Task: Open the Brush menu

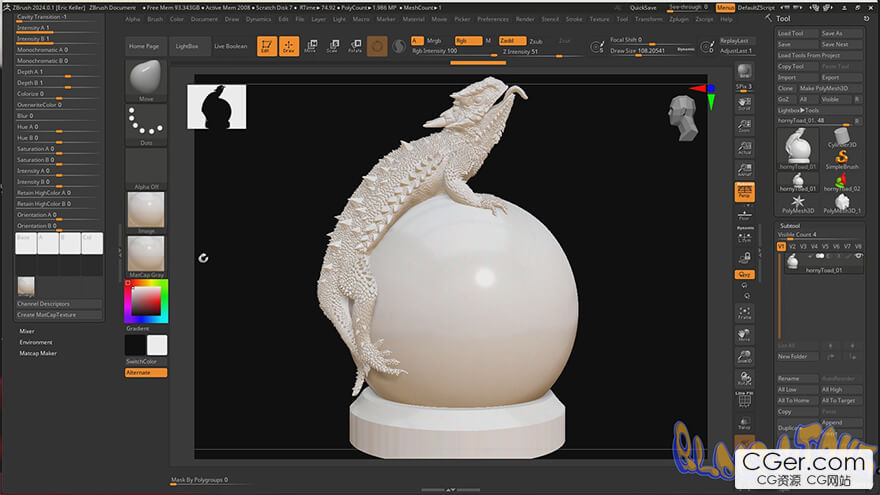Action: [x=155, y=19]
